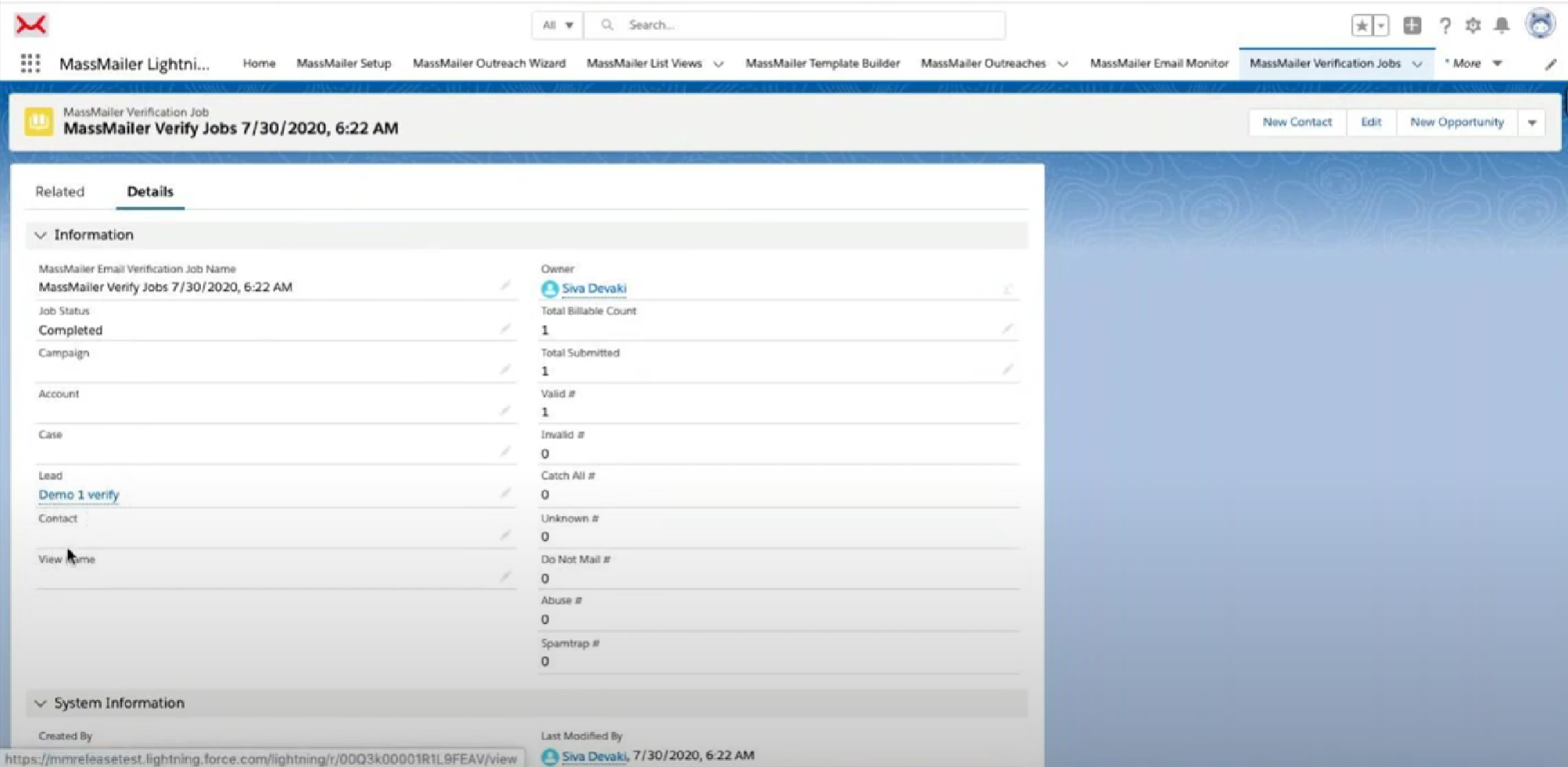
Task: Open the MassMailer Outreach Wizard tab
Action: (x=489, y=63)
